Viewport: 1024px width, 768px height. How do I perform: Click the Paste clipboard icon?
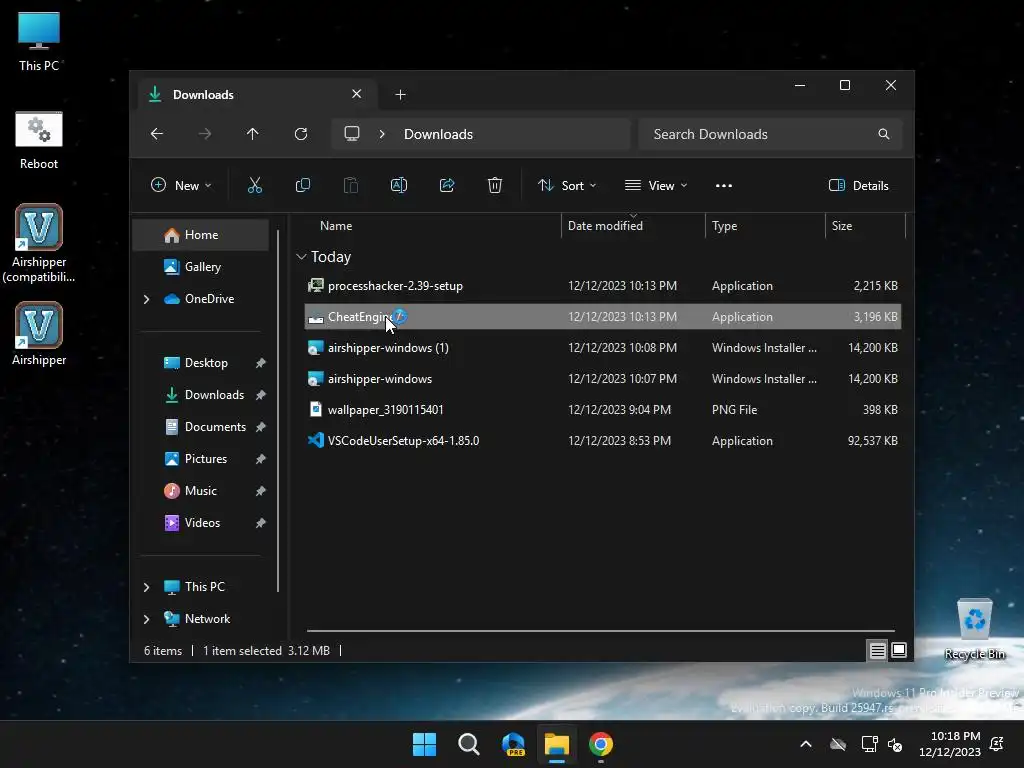351,185
